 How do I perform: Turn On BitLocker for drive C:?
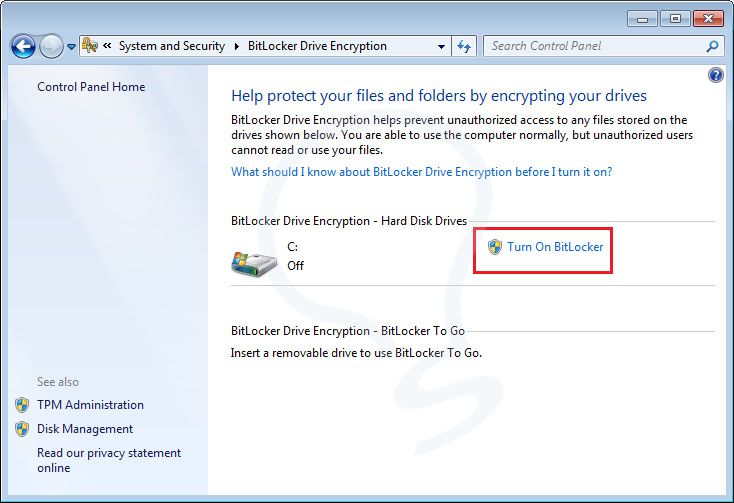(x=555, y=246)
